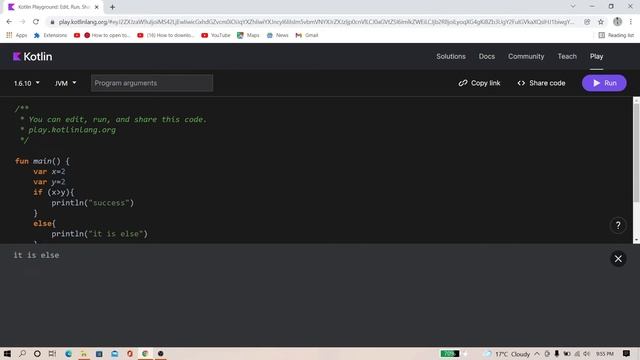Open the Maps bookmark
The width and height of the screenshot is (640, 360).
click(248, 36)
